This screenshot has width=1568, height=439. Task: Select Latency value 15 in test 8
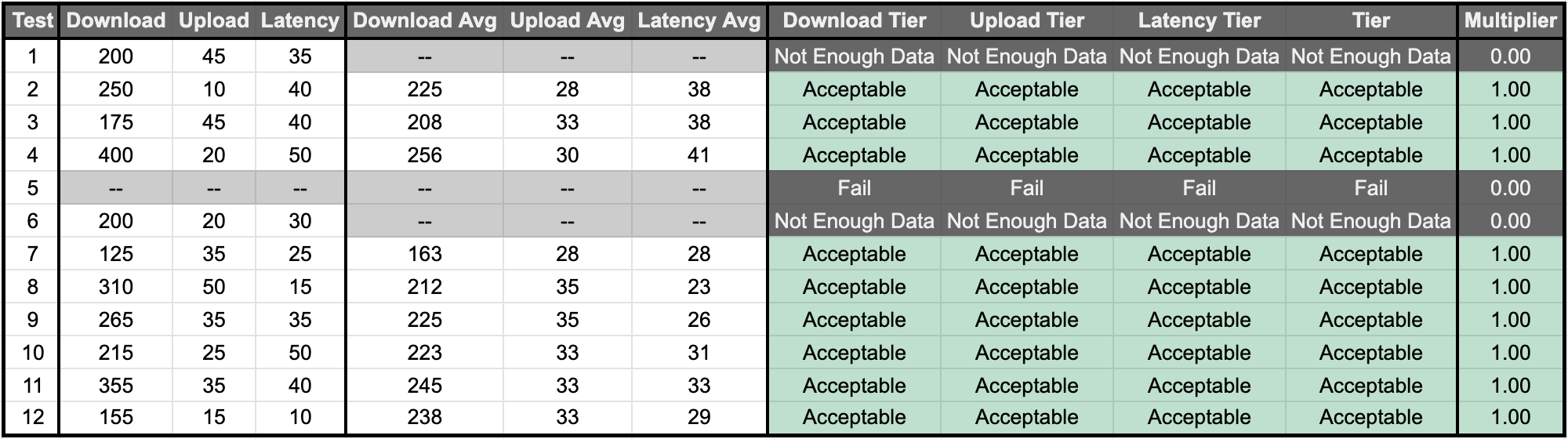(x=299, y=287)
